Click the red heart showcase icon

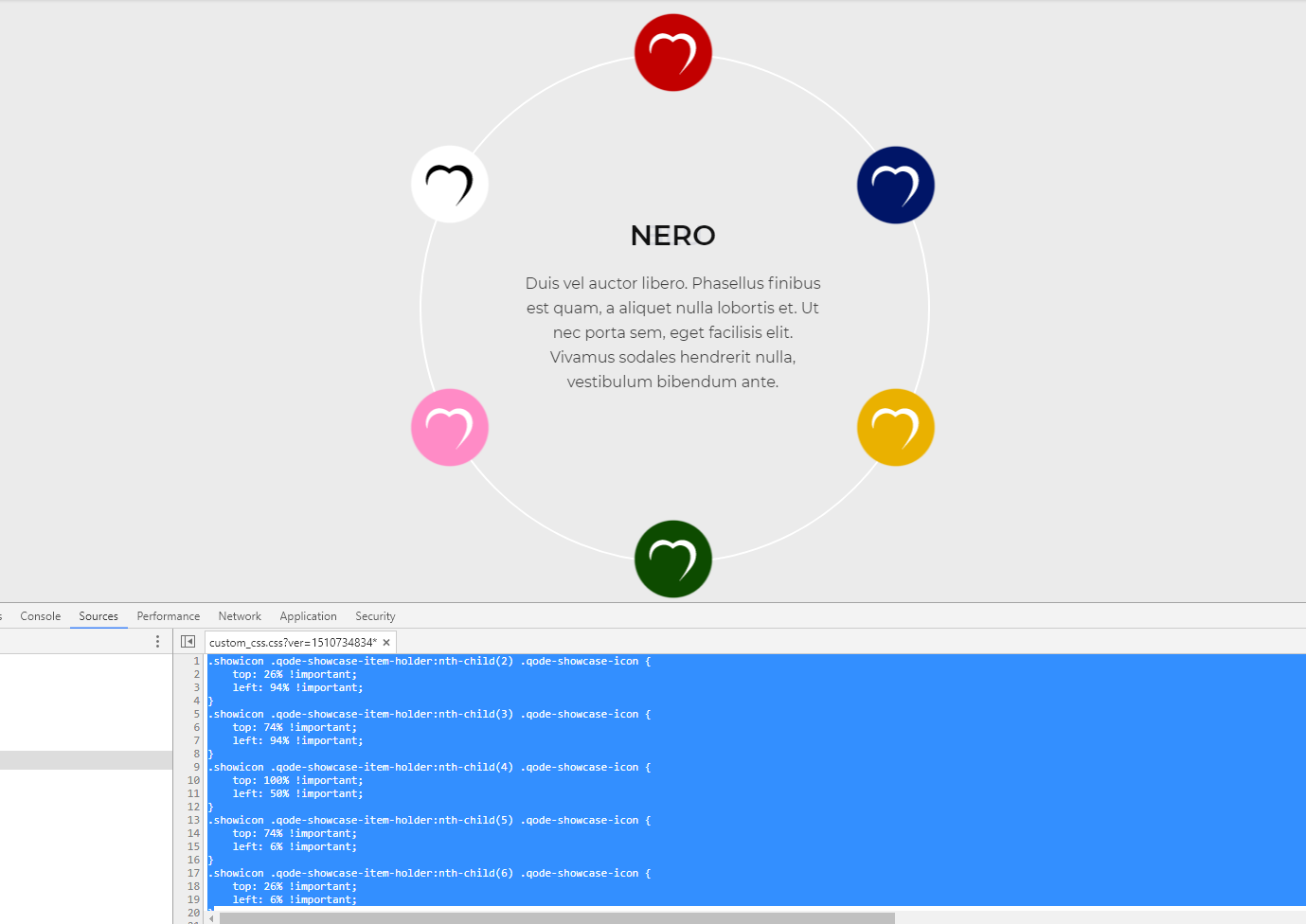click(672, 52)
